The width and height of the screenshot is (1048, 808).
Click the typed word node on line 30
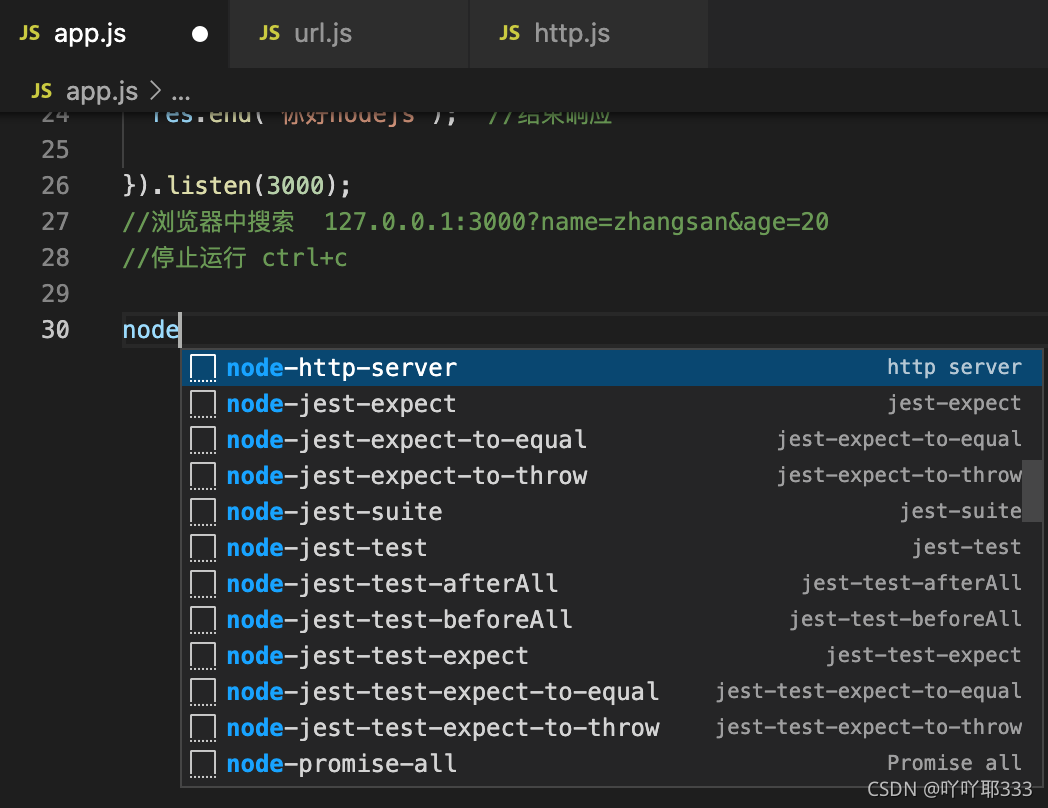click(151, 329)
